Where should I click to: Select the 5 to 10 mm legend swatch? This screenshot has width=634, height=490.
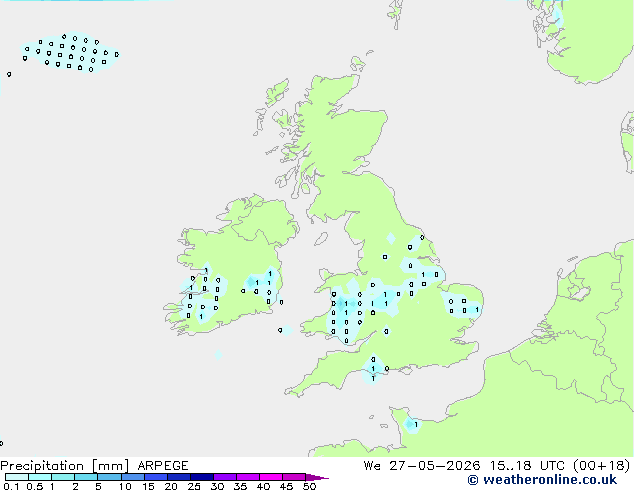[109, 477]
